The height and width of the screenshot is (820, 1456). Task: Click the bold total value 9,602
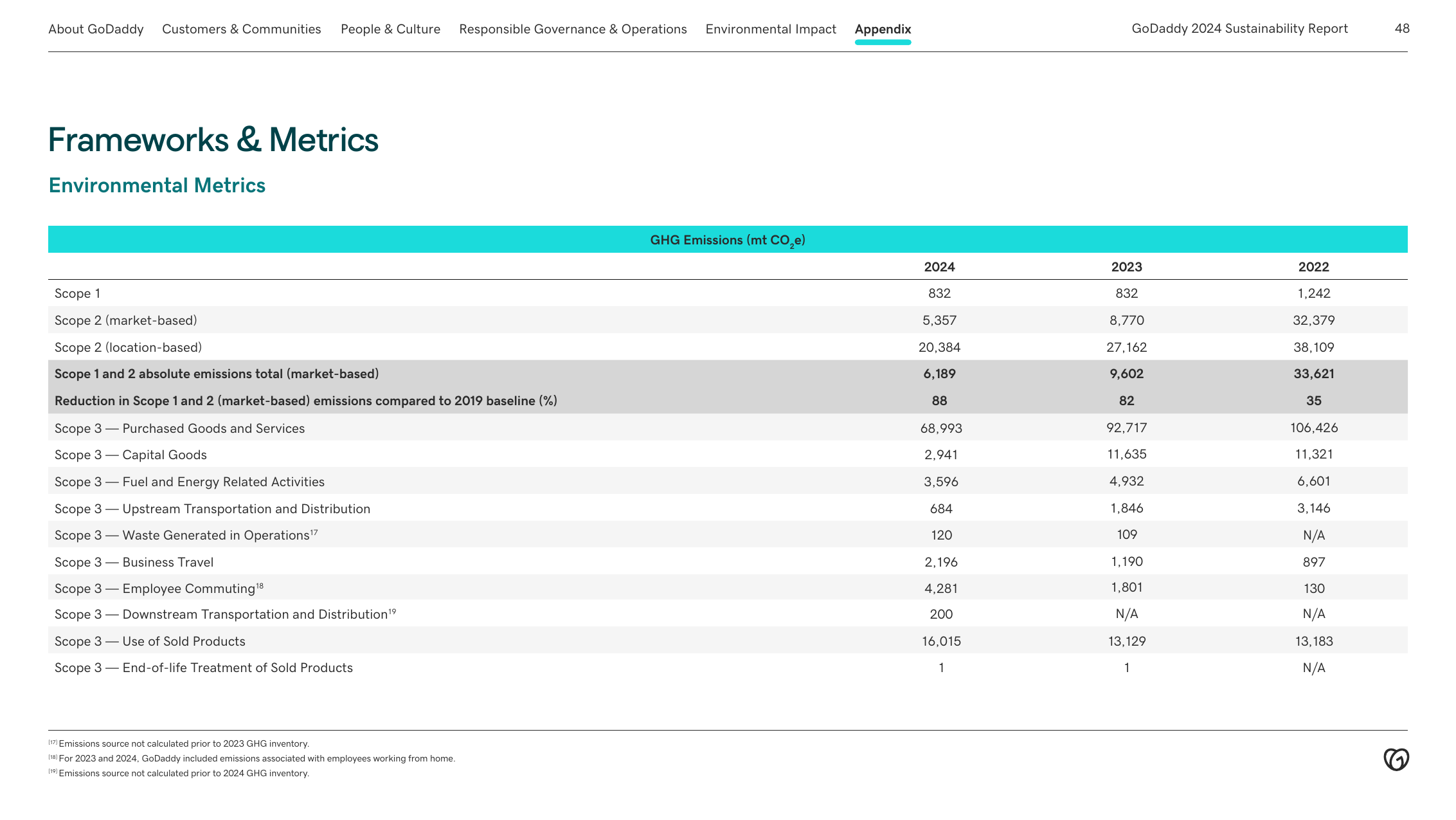(1126, 374)
